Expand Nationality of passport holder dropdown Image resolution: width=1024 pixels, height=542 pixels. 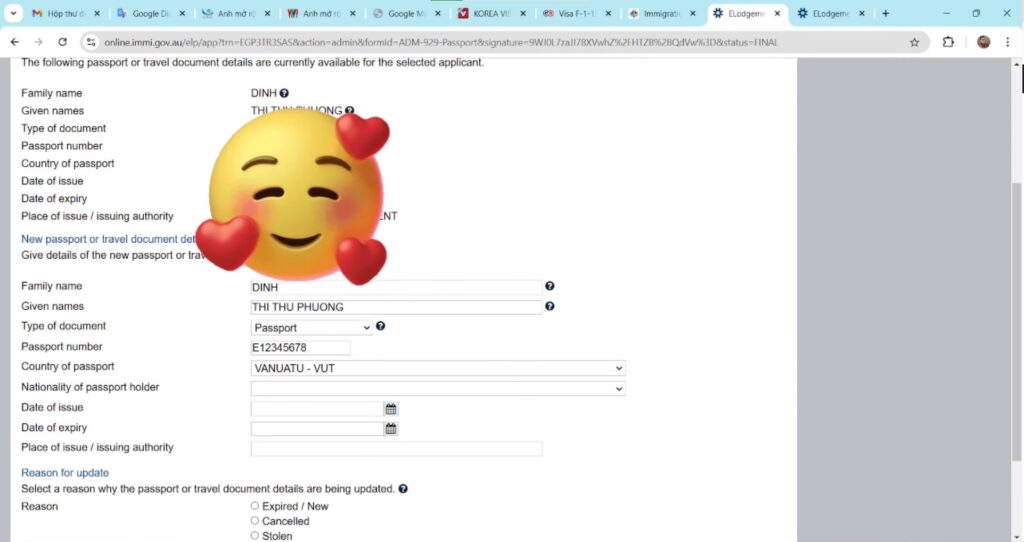[437, 388]
